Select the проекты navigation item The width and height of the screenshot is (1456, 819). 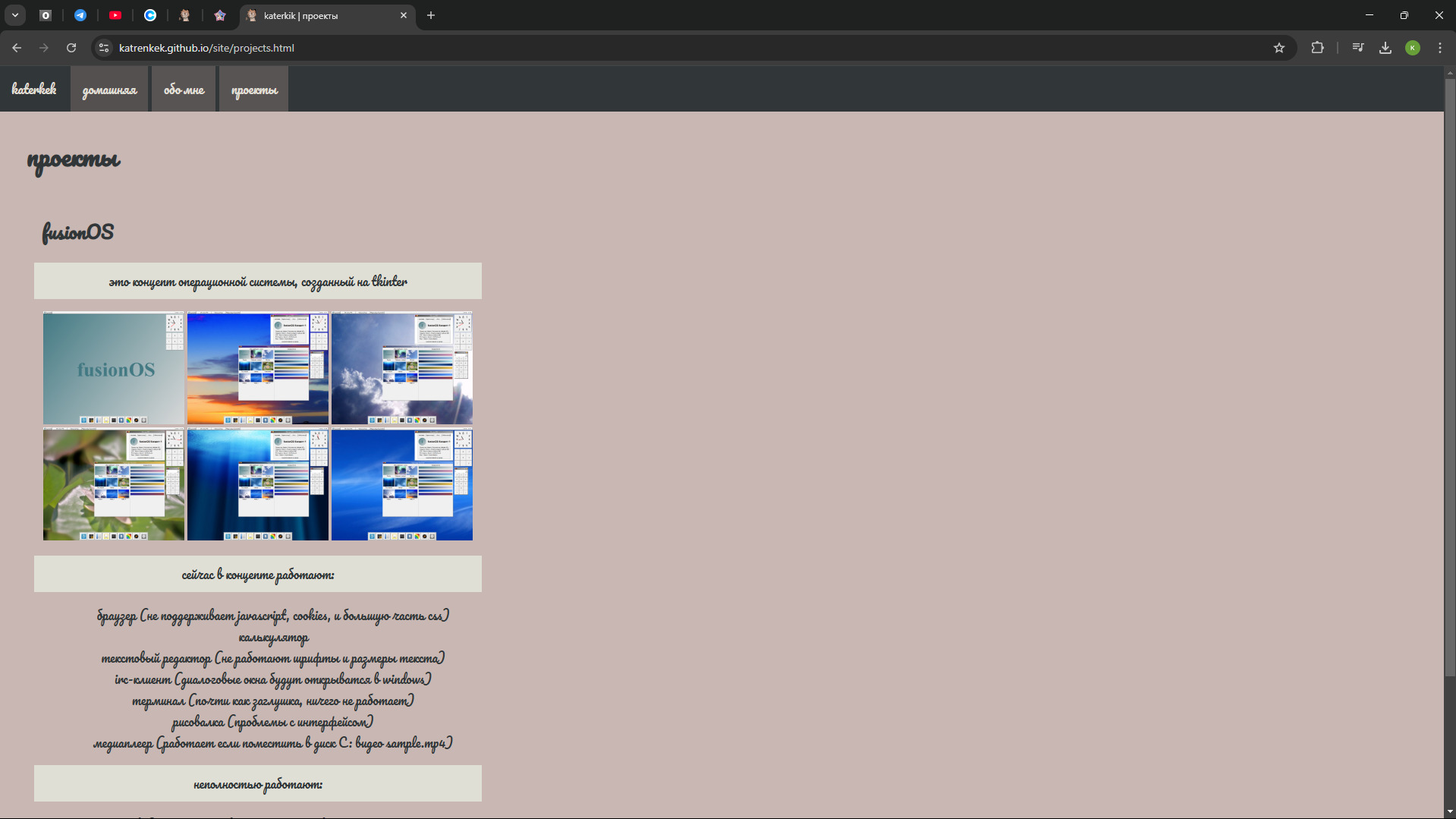pyautogui.click(x=254, y=89)
